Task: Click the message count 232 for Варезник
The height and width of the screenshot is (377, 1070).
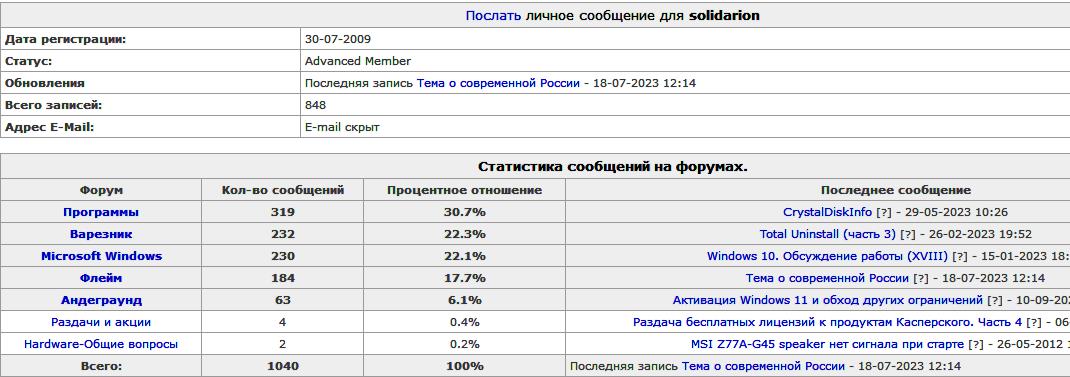Action: coord(283,234)
